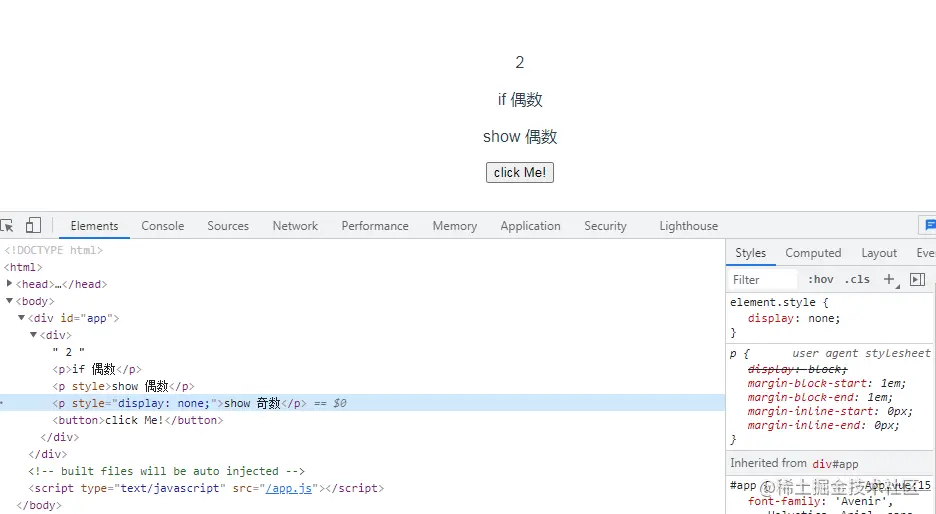Switch to the Console tab

[162, 226]
